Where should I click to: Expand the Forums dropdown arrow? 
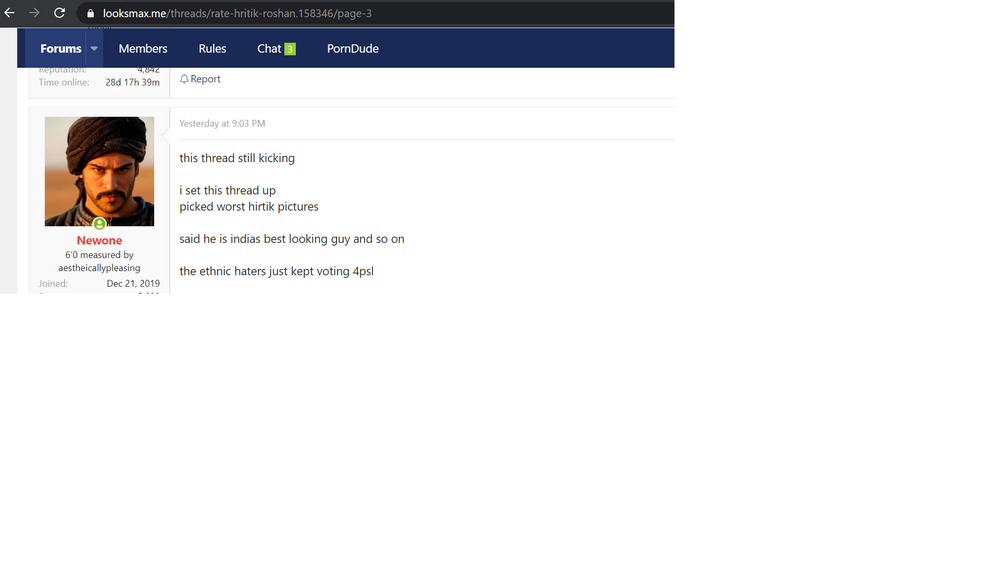pos(94,48)
